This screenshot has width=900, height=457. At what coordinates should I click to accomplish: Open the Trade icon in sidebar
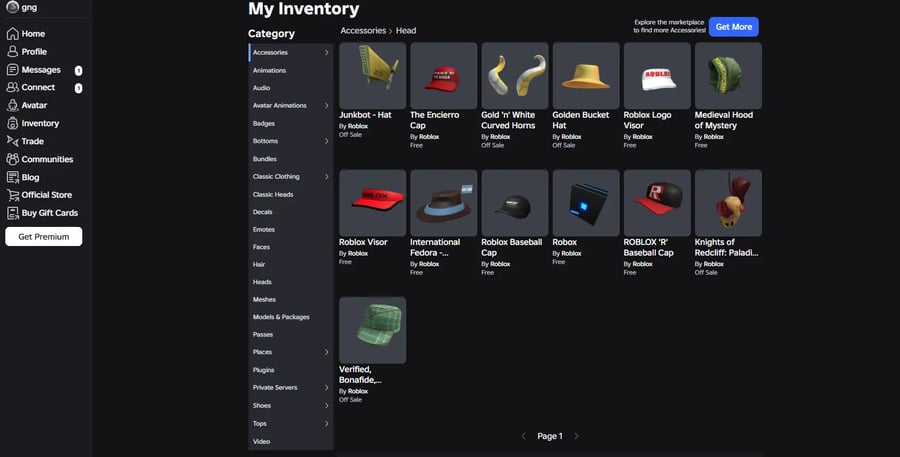coord(12,141)
